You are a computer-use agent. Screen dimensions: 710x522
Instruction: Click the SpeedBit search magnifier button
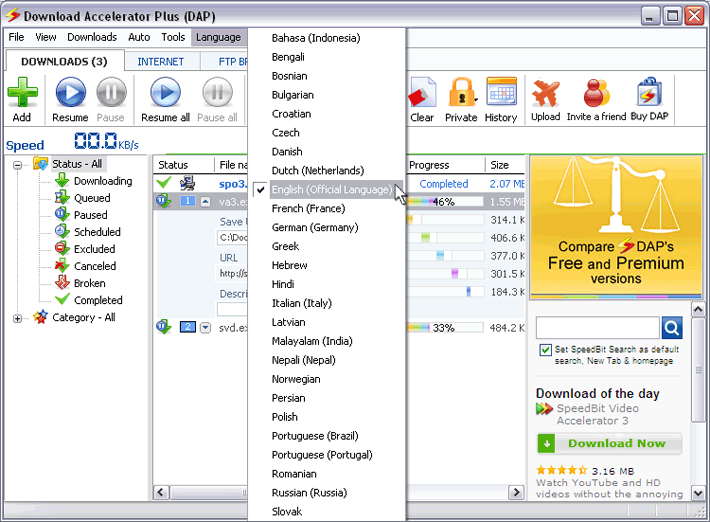672,328
